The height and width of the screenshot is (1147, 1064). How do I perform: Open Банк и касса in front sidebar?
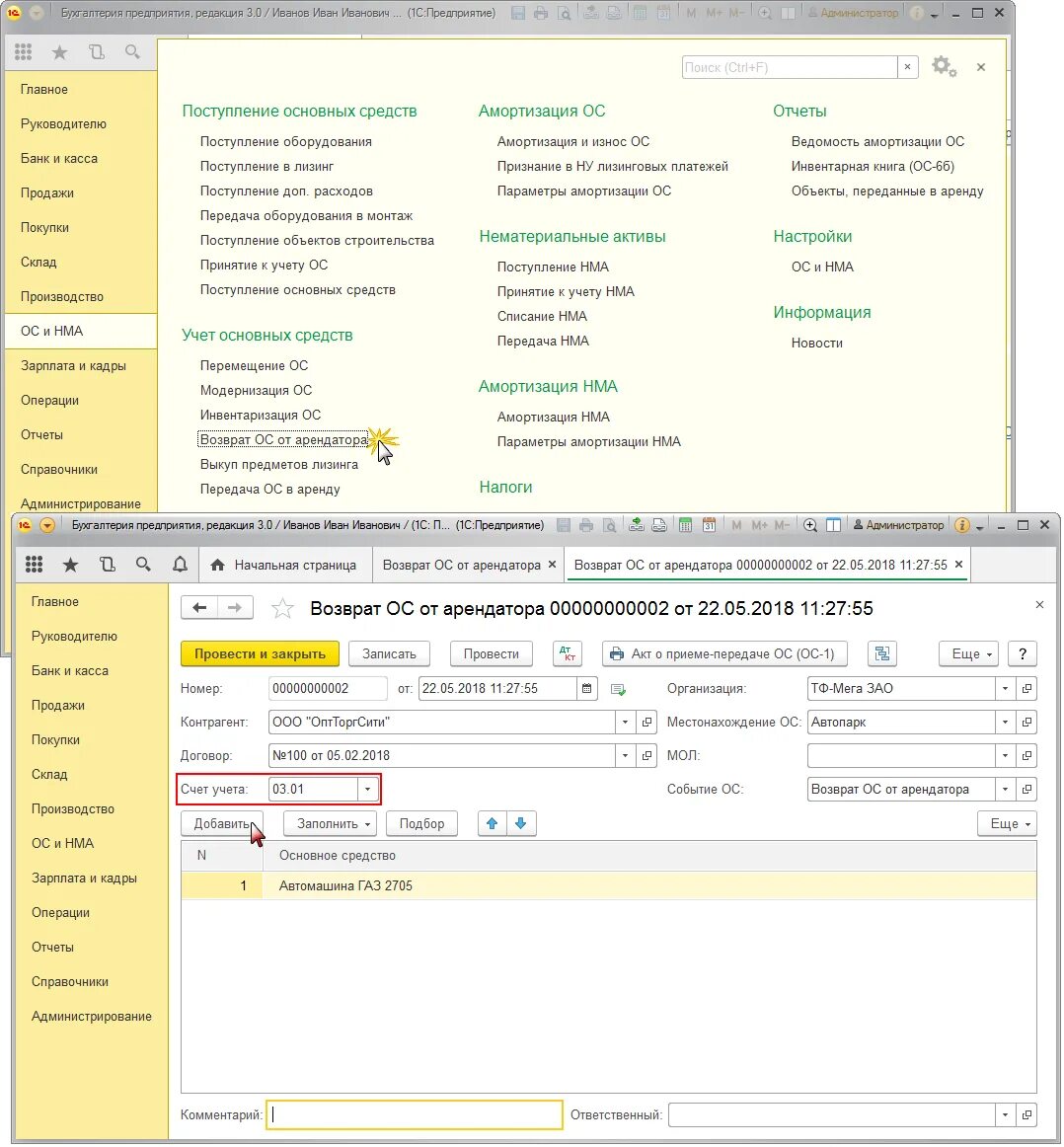point(69,671)
